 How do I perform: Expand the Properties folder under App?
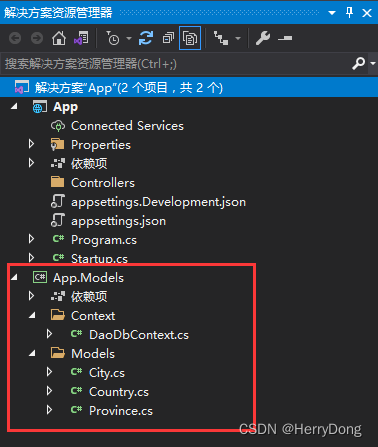(31, 144)
